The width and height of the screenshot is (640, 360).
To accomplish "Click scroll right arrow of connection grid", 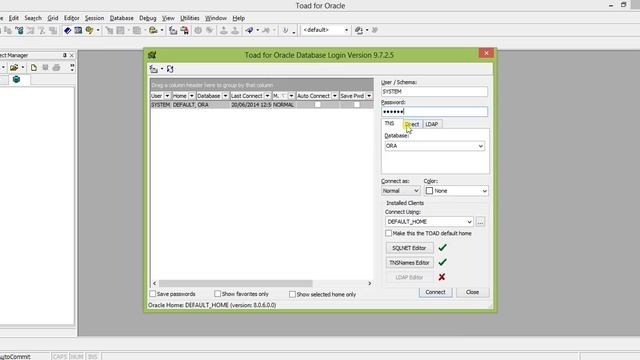I will [x=369, y=283].
